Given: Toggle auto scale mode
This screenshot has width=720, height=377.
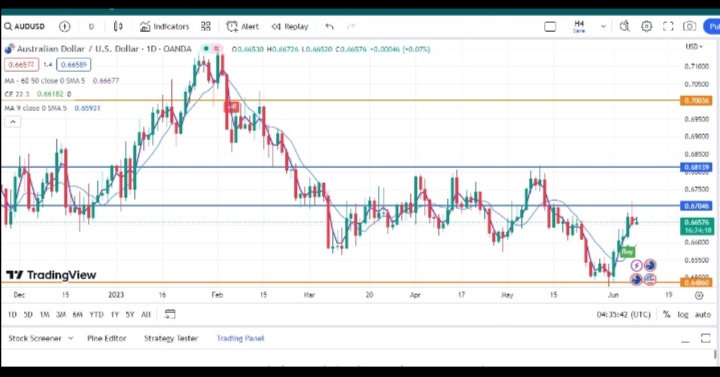Looking at the screenshot, I should (x=703, y=315).
